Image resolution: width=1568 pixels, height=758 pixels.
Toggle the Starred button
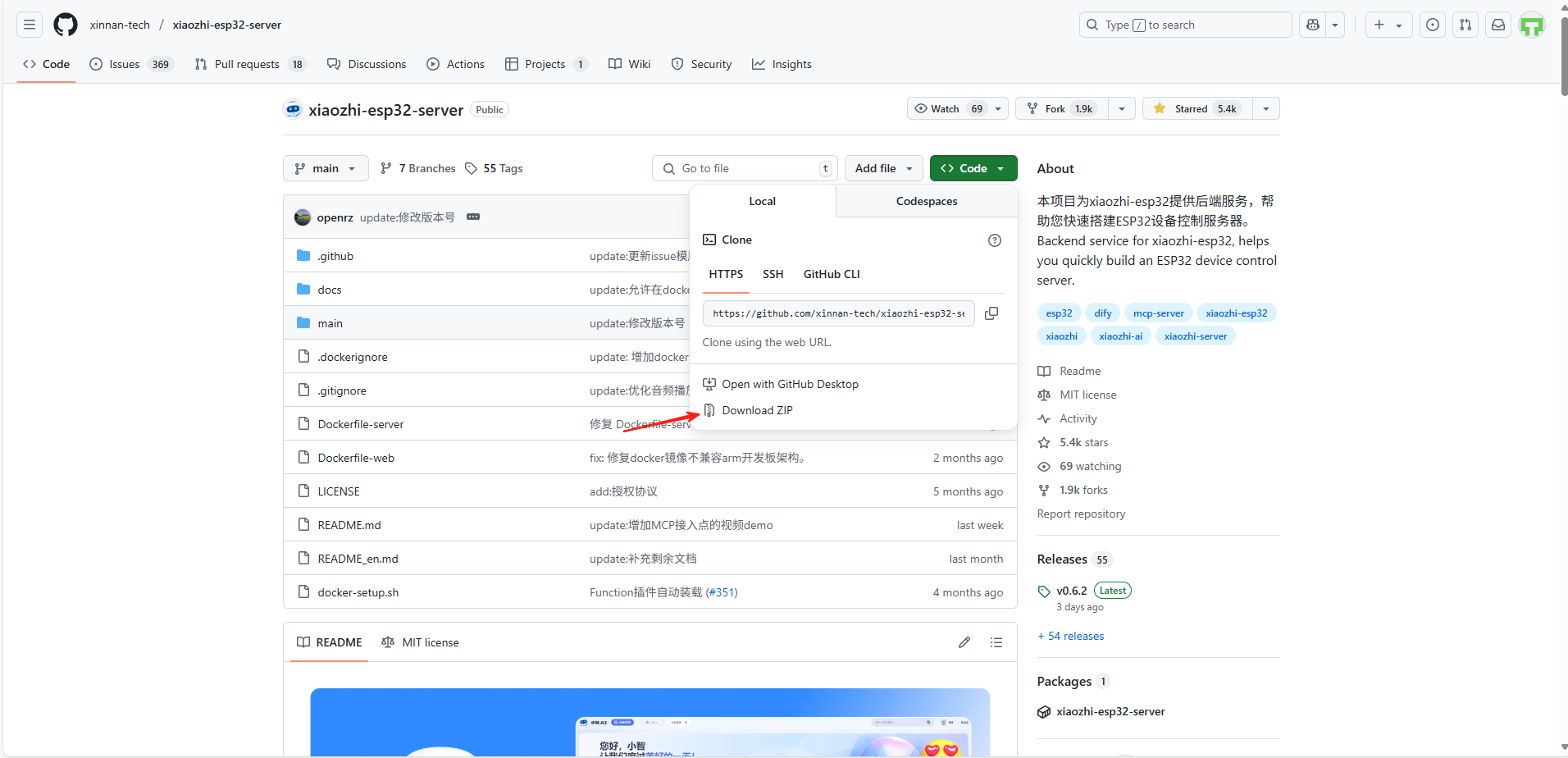(1197, 108)
